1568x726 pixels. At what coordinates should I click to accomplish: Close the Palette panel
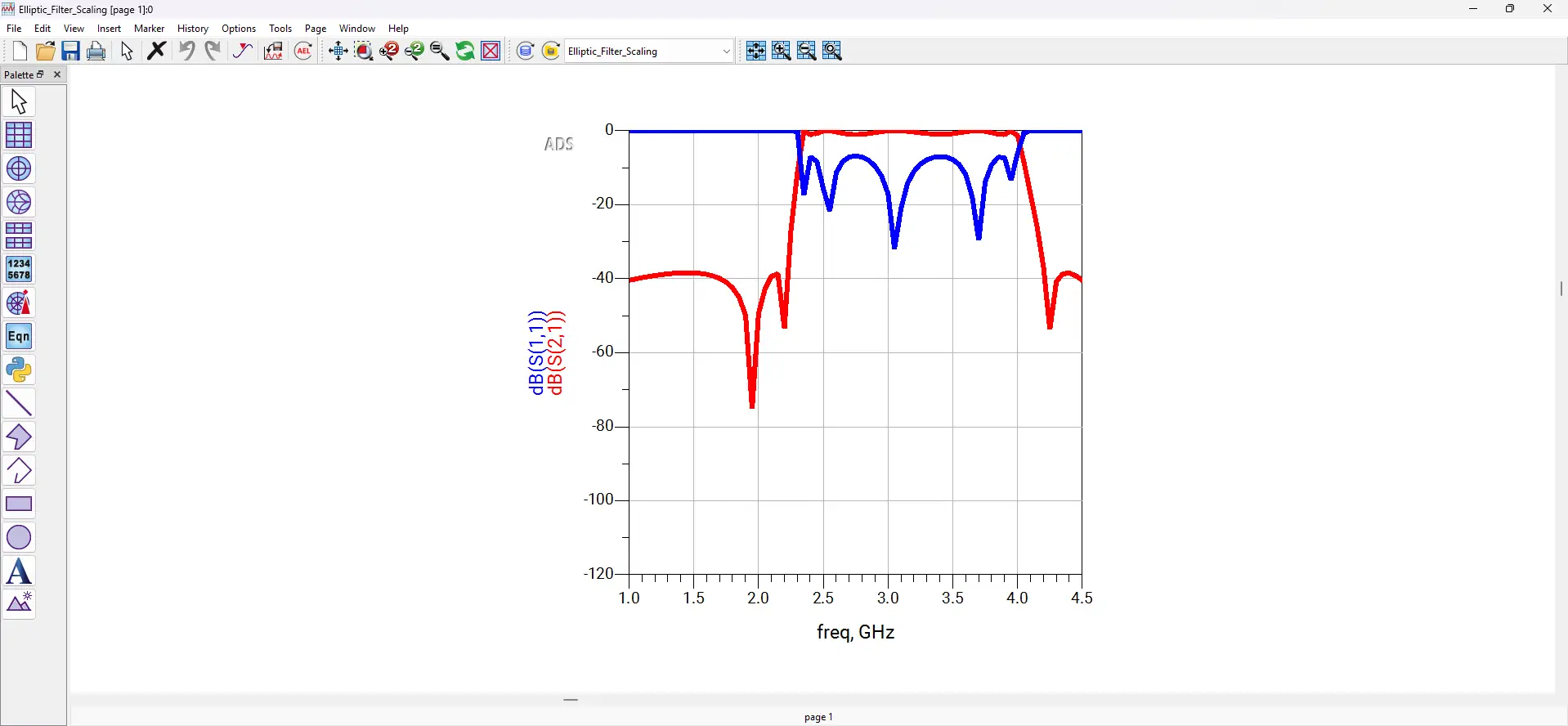pyautogui.click(x=57, y=74)
